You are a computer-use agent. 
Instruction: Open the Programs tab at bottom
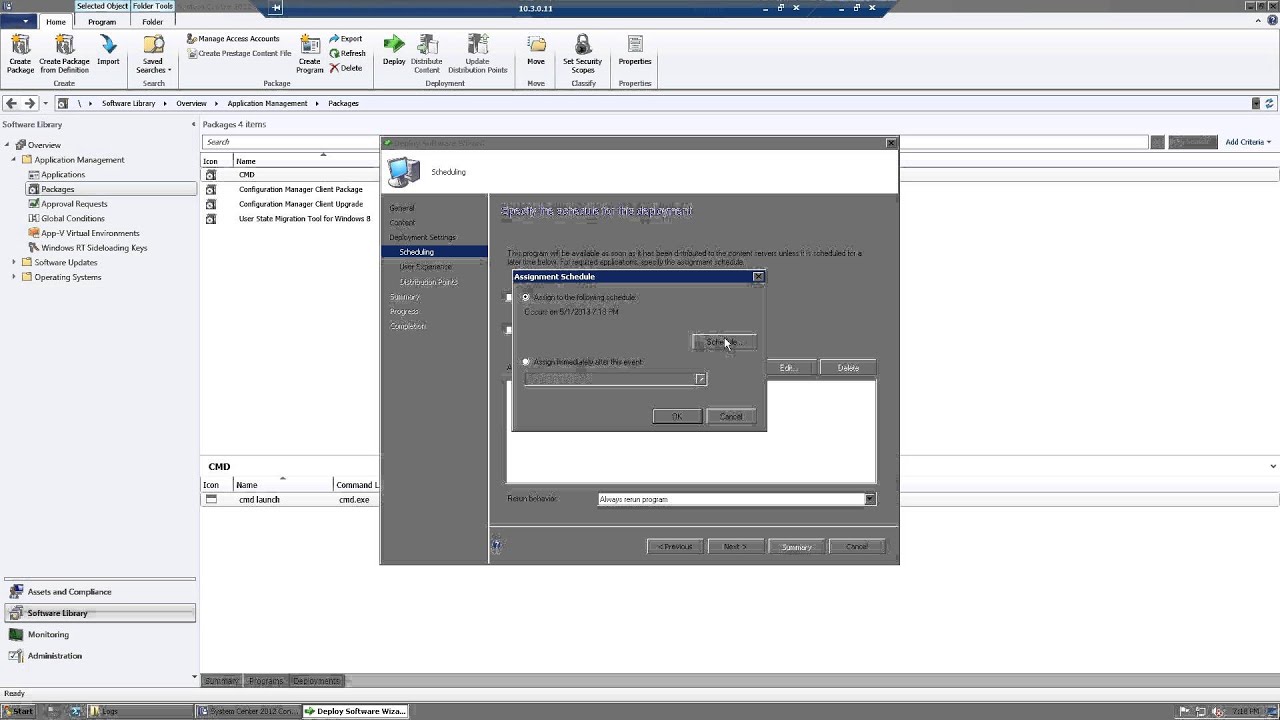266,681
